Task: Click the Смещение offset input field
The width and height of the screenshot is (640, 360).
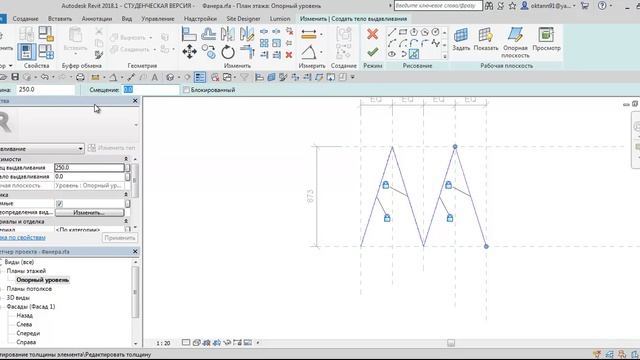Action: click(151, 89)
